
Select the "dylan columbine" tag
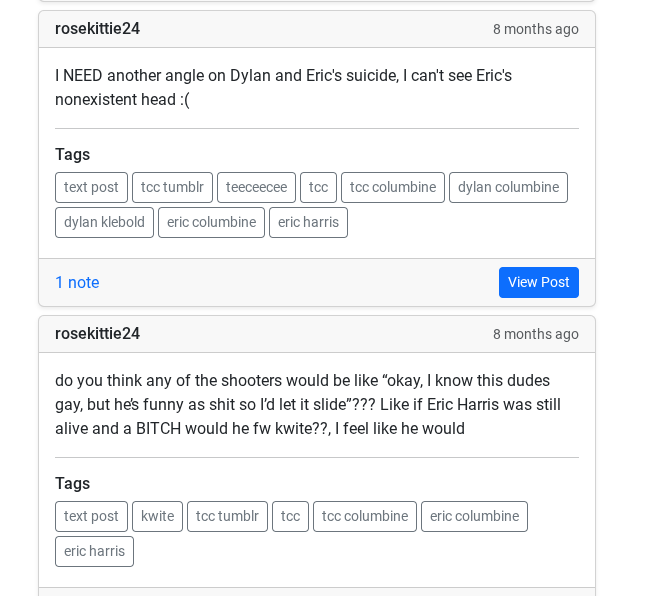508,187
